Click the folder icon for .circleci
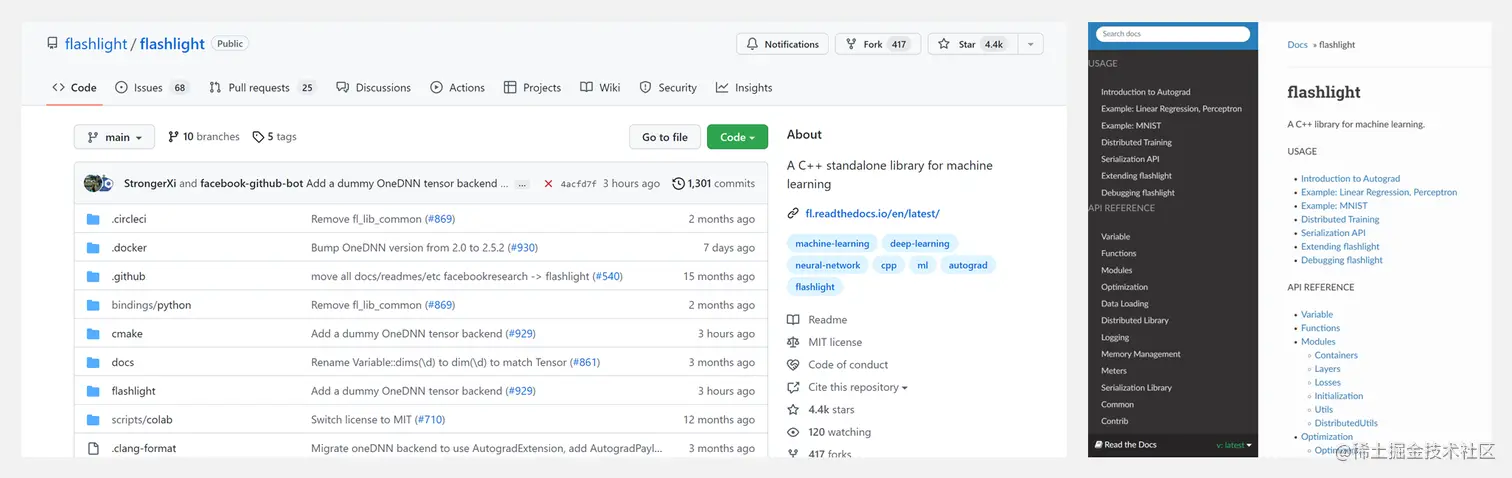1512x478 pixels. pyautogui.click(x=93, y=219)
